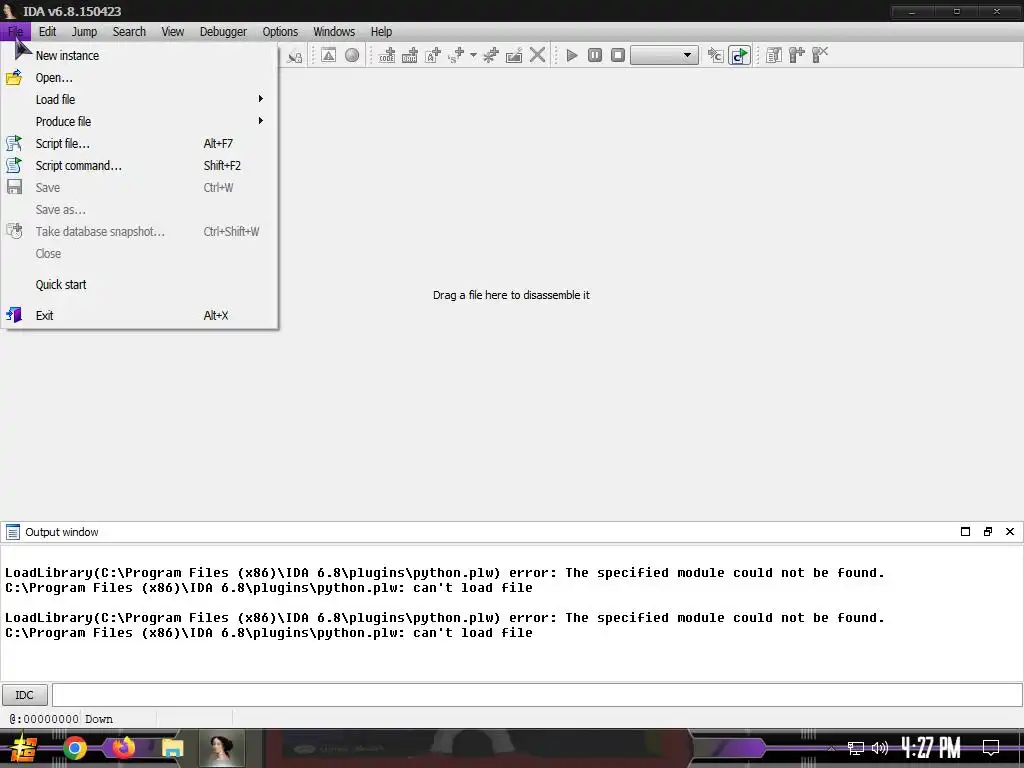Image resolution: width=1024 pixels, height=768 pixels.
Task: Click the IDA portrait icon on taskbar
Action: click(221, 748)
